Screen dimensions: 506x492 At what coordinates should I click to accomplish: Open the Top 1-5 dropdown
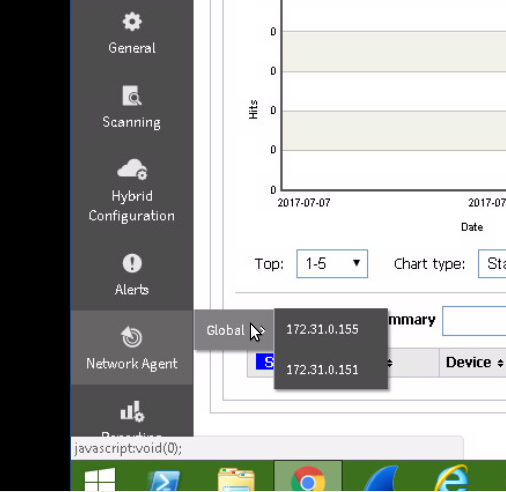click(332, 264)
